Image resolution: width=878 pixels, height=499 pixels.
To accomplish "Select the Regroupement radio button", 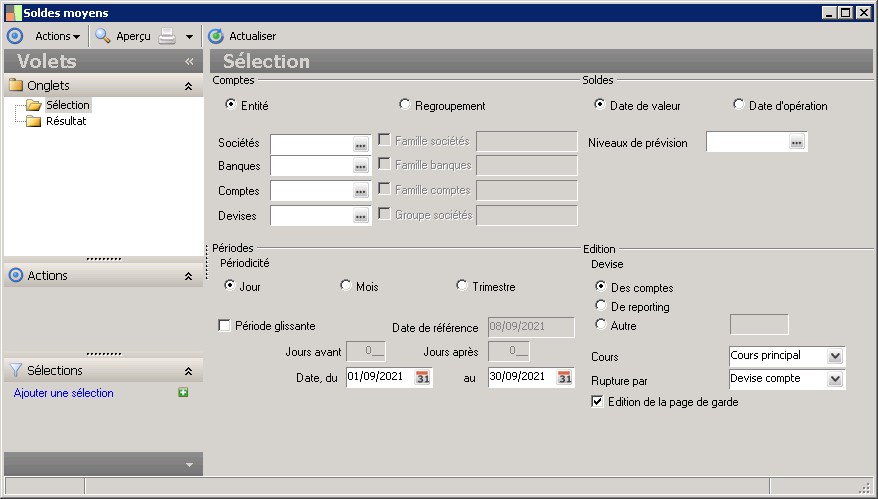I will tap(404, 104).
